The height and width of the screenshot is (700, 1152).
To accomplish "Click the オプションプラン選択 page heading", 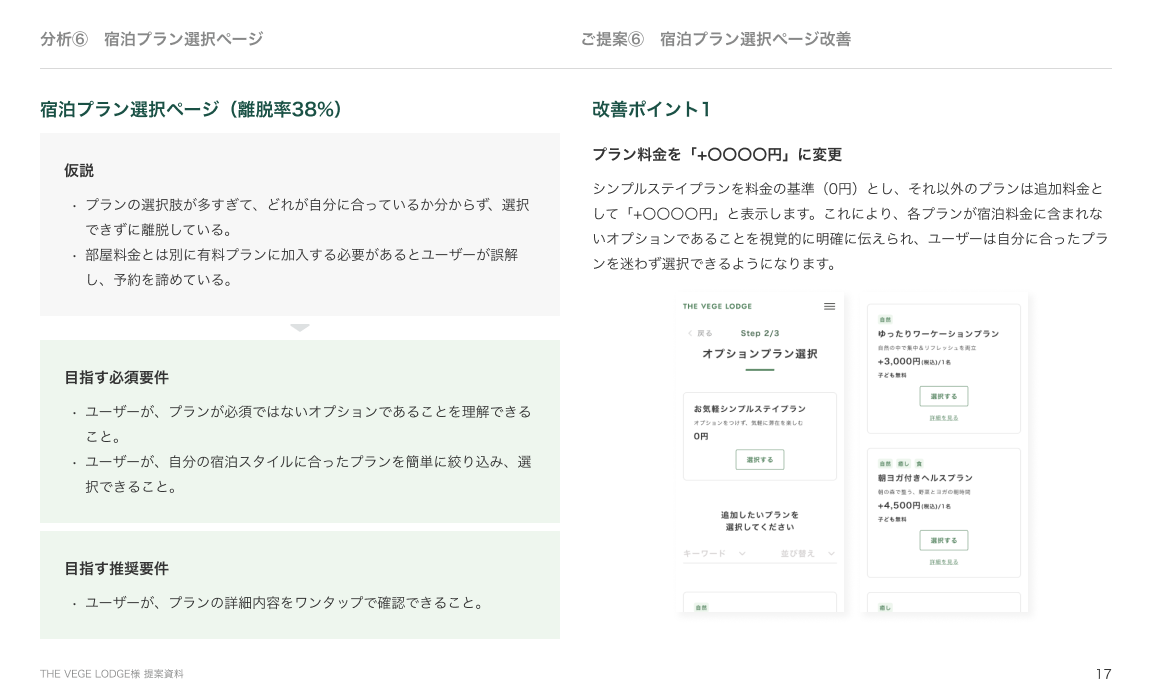I will click(760, 354).
